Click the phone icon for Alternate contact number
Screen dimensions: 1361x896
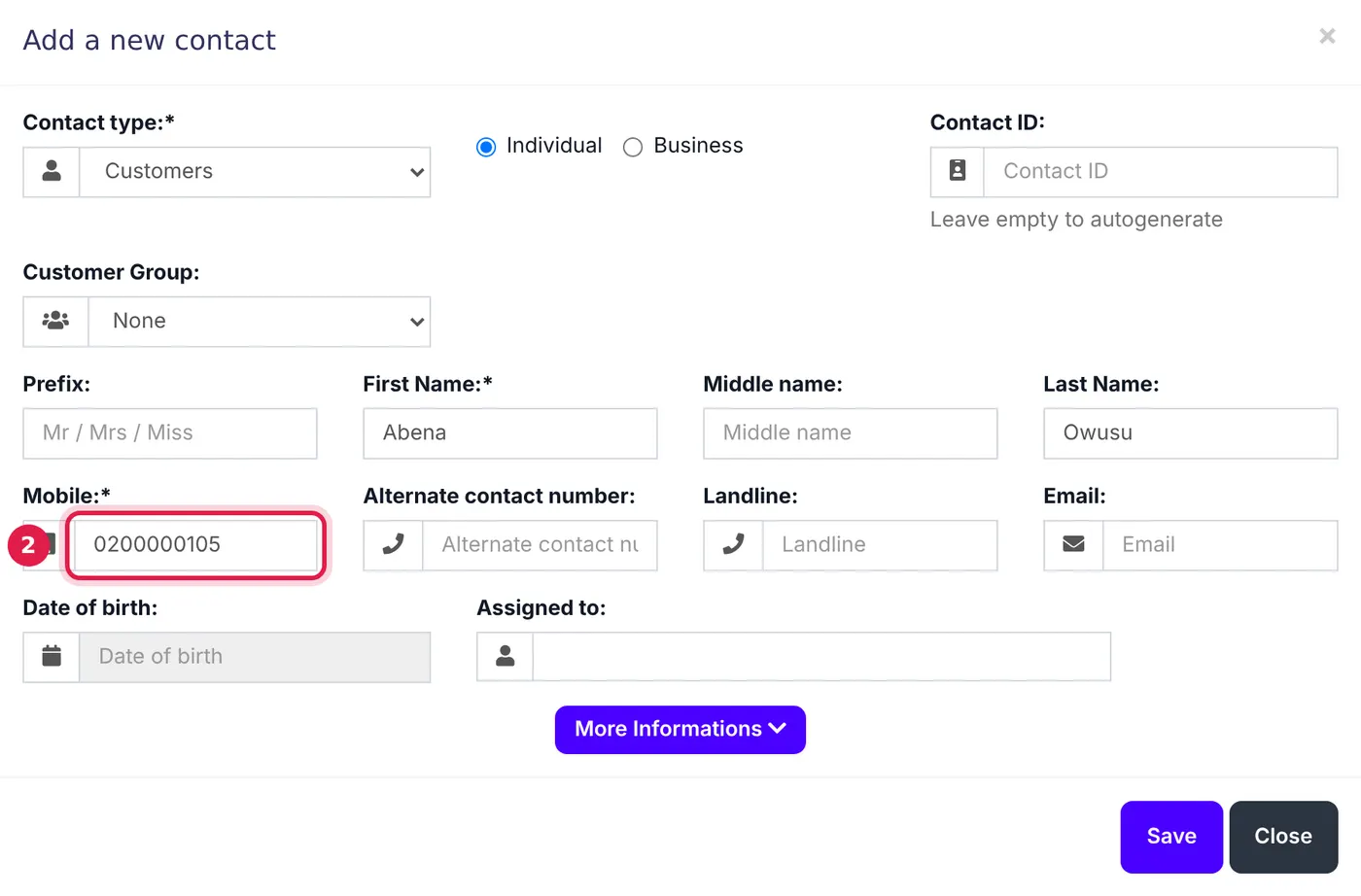pos(393,545)
